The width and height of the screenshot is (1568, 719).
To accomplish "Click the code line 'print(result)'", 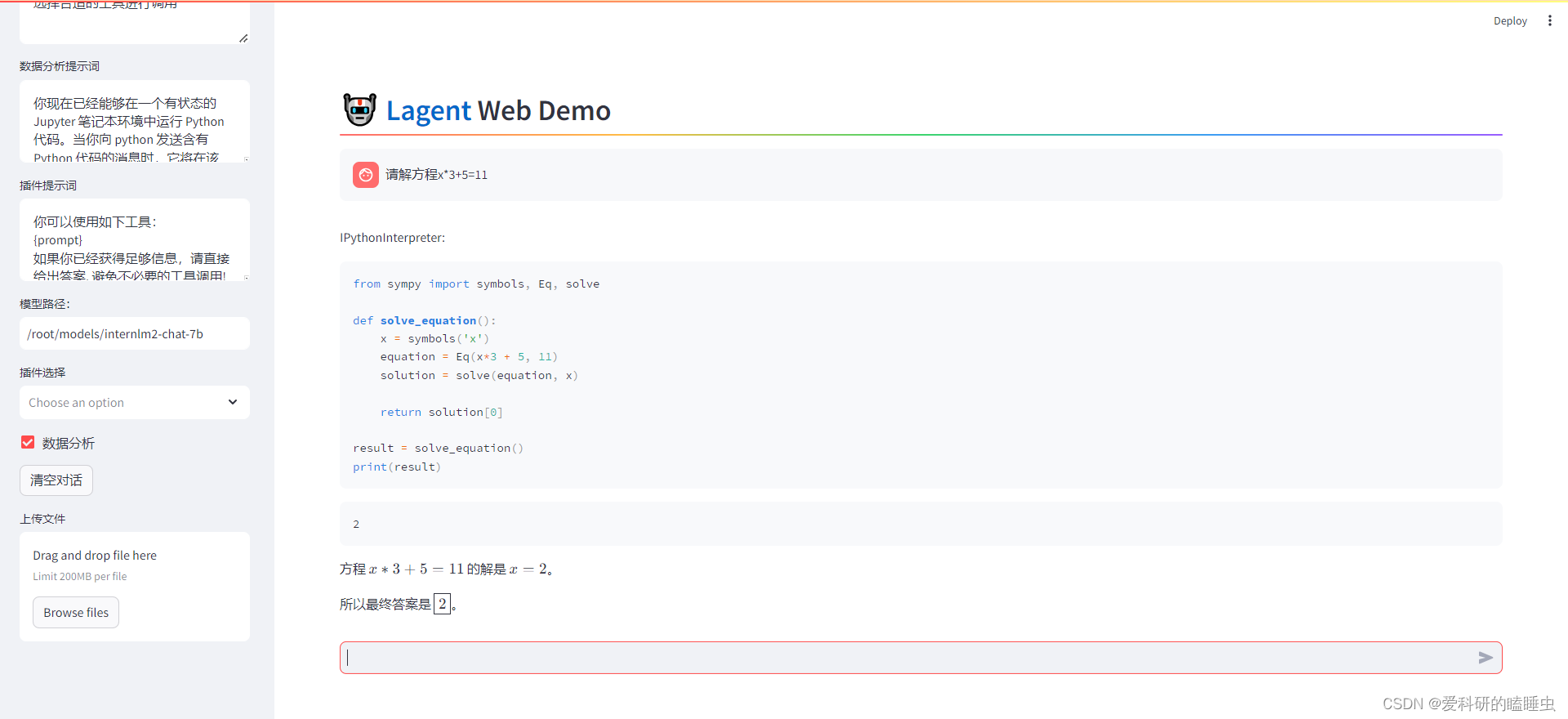I will coord(397,467).
